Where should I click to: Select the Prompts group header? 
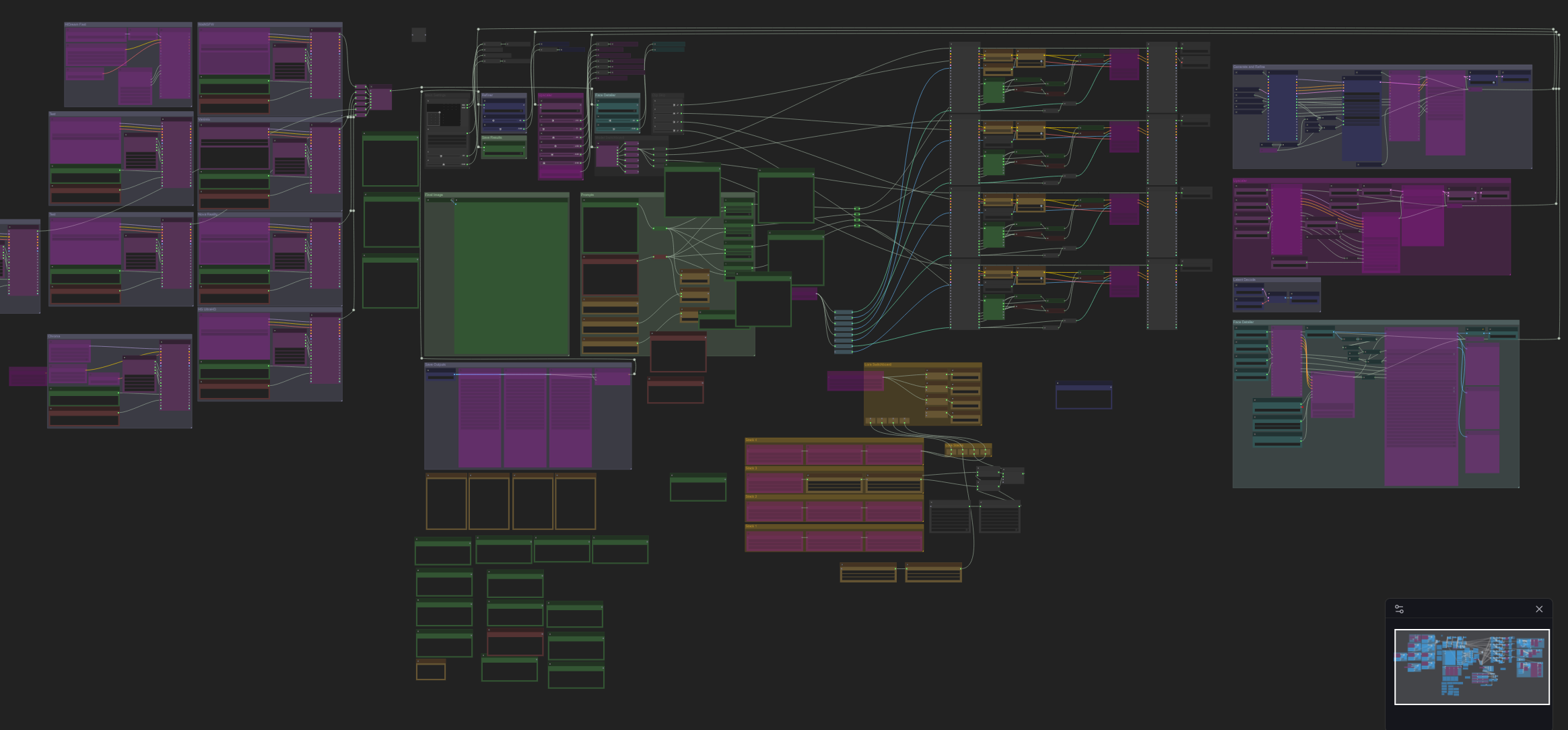(x=588, y=195)
